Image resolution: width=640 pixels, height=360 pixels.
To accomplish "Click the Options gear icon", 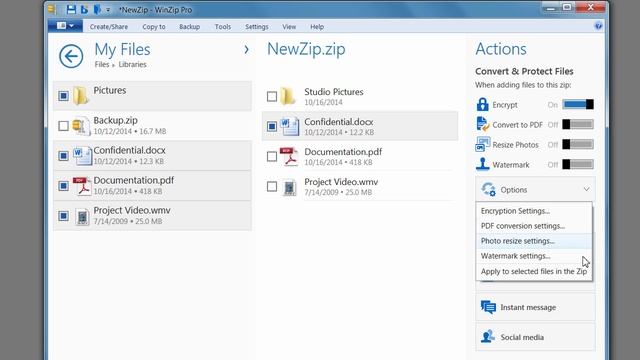I will click(488, 189).
